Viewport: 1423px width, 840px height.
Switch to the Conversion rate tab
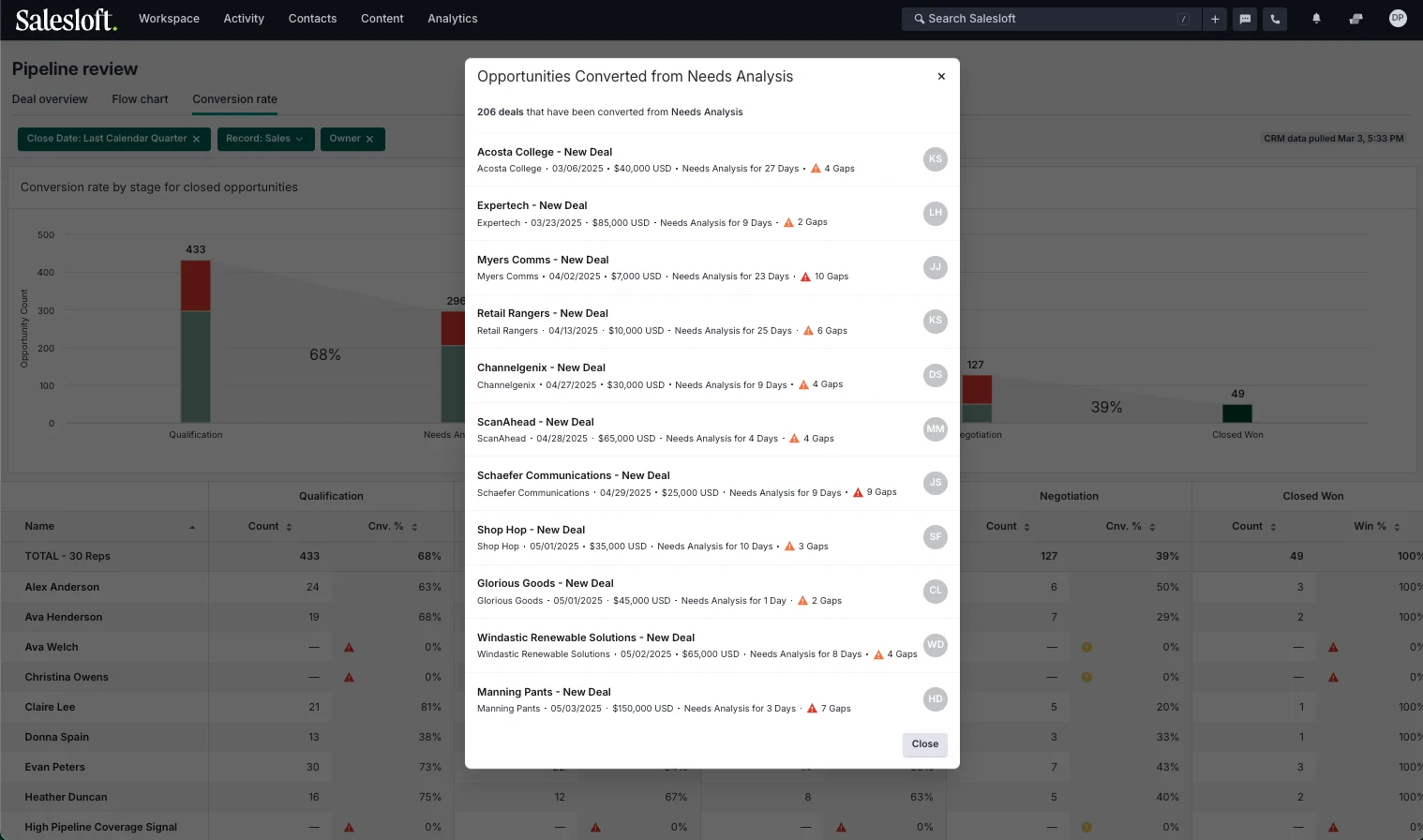pos(234,99)
